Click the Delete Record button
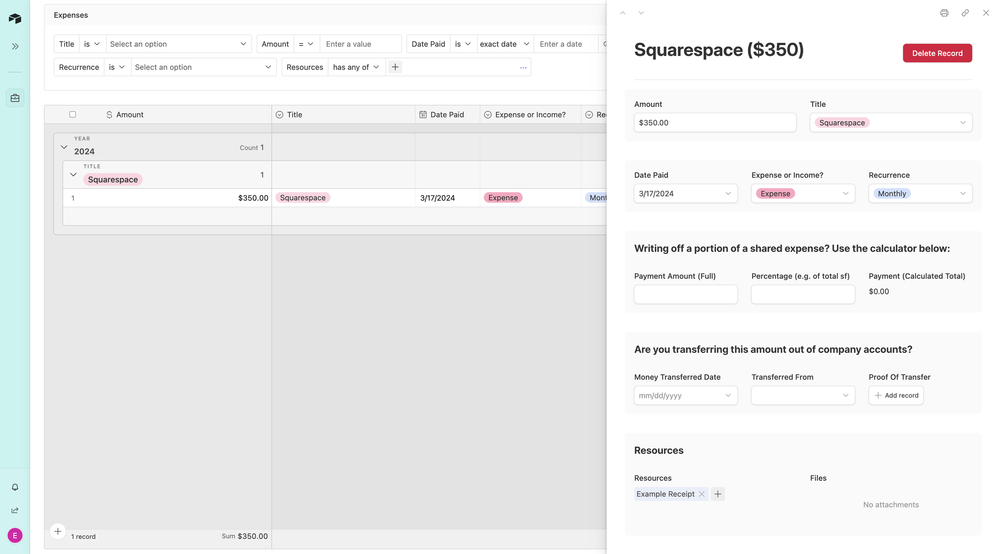 click(937, 53)
